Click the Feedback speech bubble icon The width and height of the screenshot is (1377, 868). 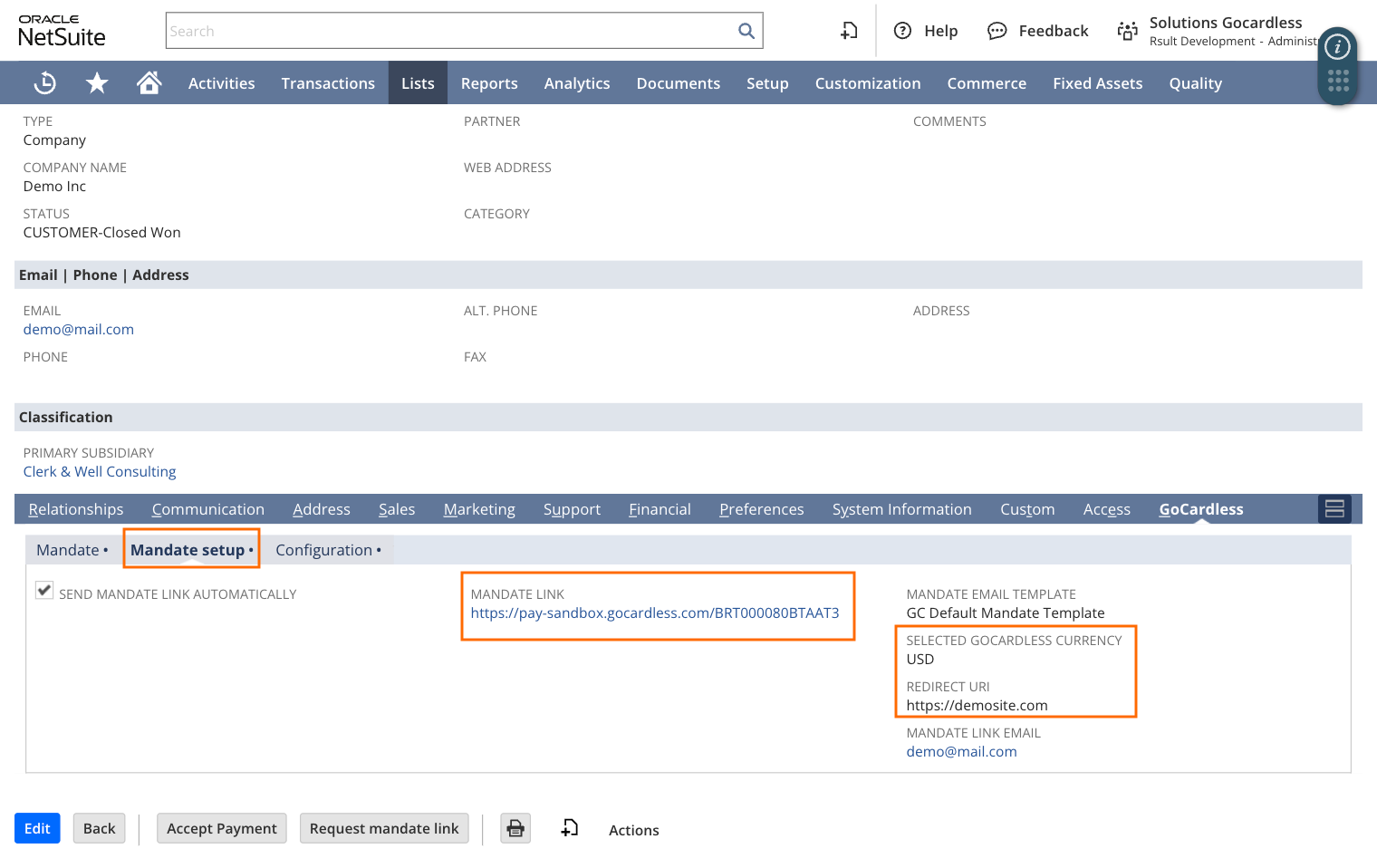[997, 31]
